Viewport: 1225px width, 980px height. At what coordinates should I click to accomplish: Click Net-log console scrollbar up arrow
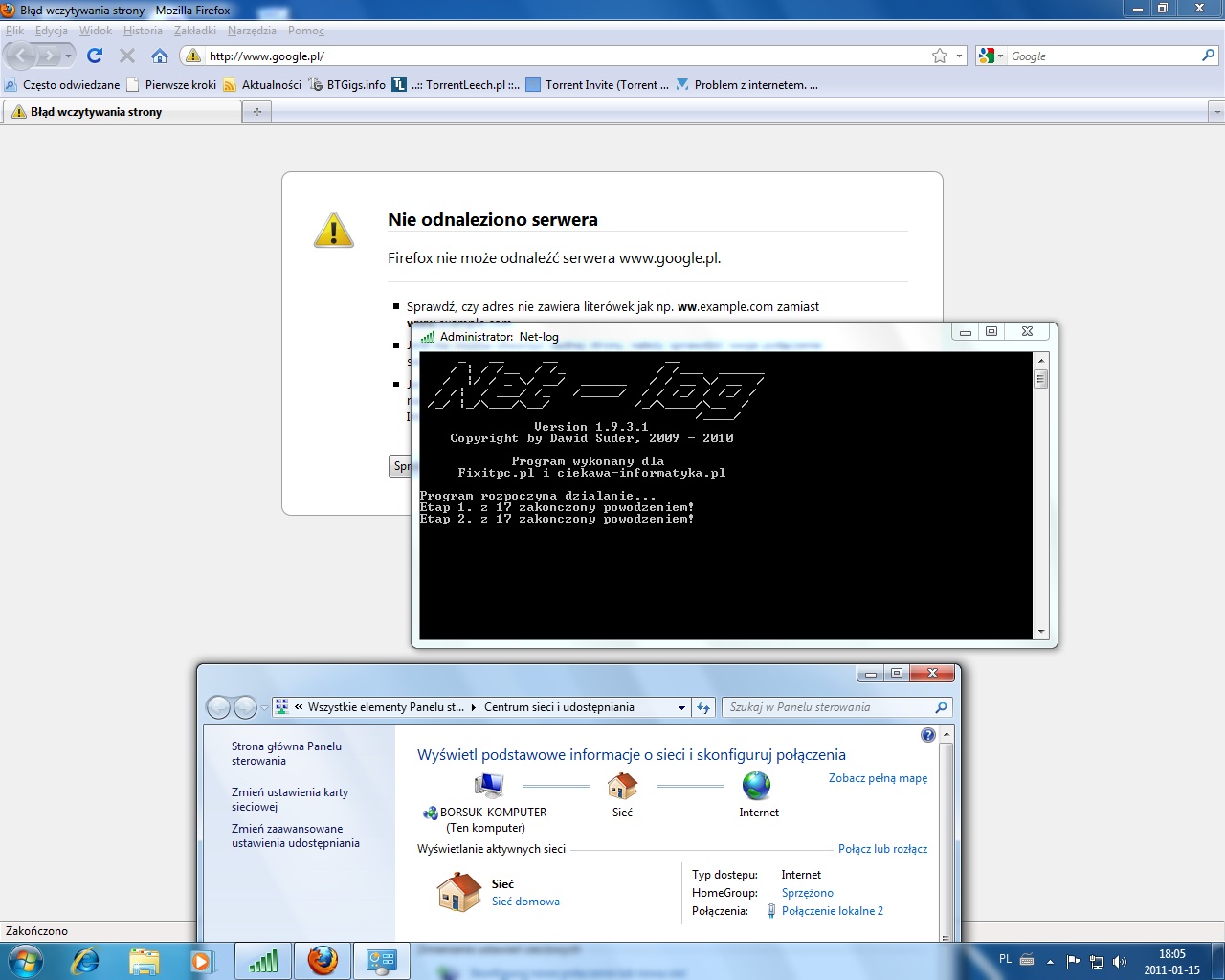pos(1040,360)
